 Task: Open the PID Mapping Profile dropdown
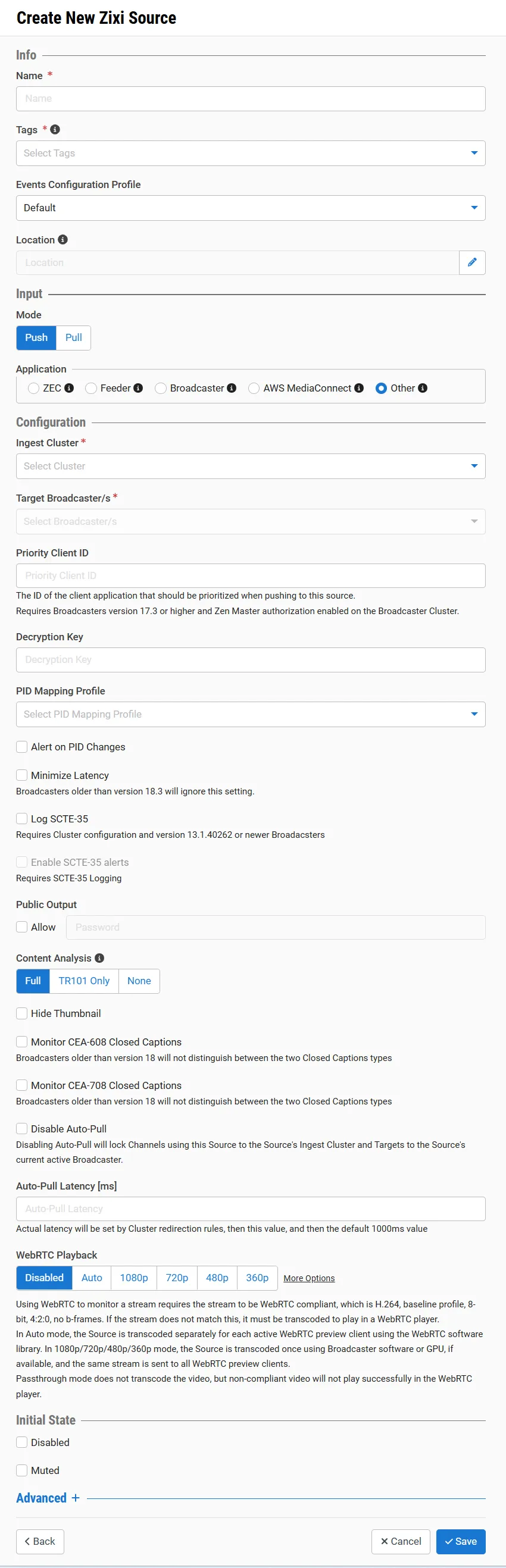click(250, 715)
